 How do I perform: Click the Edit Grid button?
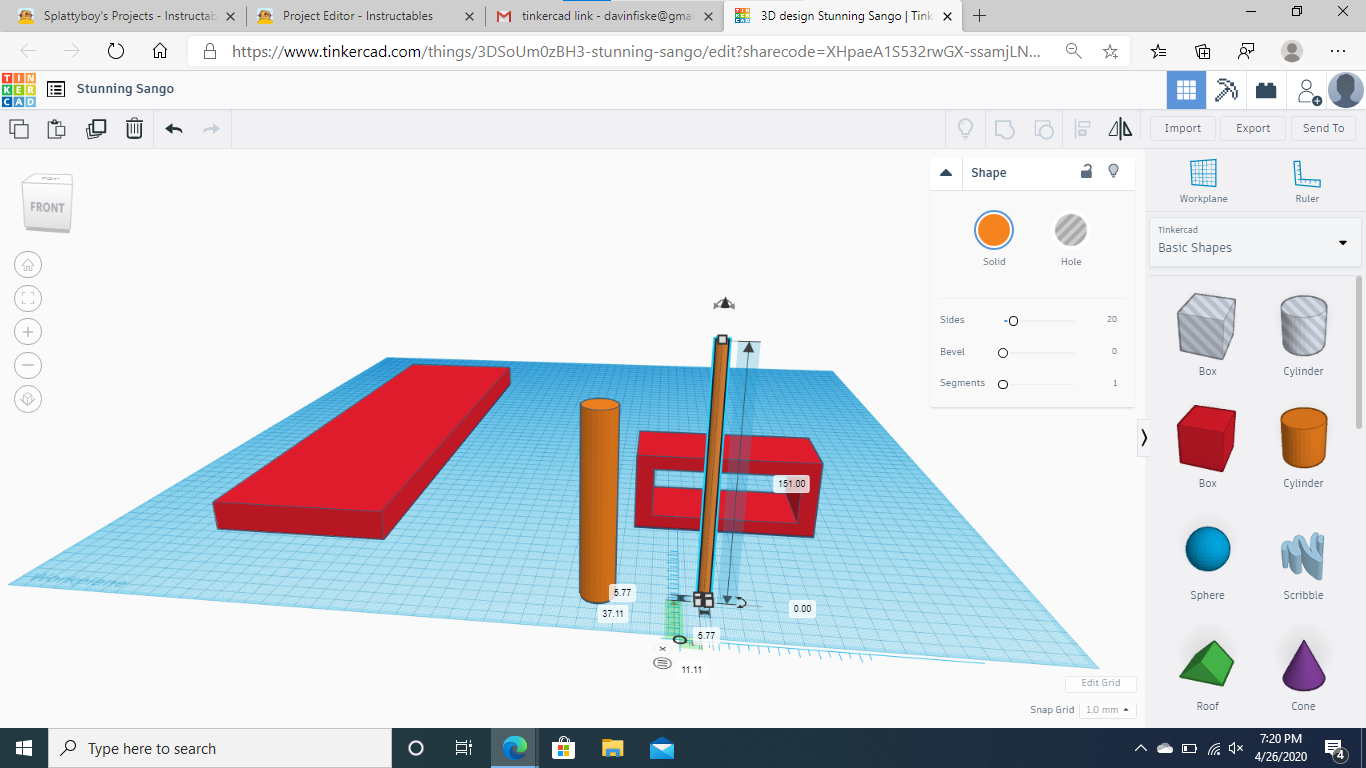tap(1101, 683)
